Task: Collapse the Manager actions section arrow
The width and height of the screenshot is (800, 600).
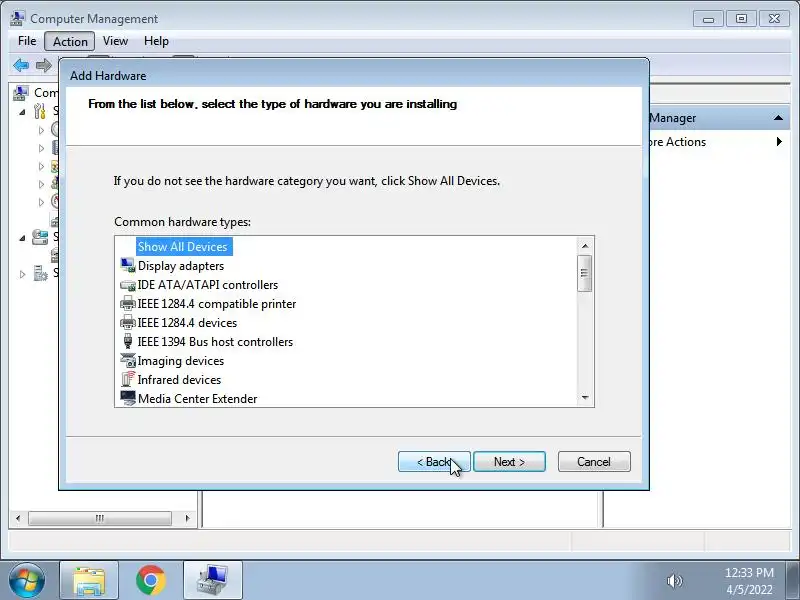Action: [x=778, y=118]
